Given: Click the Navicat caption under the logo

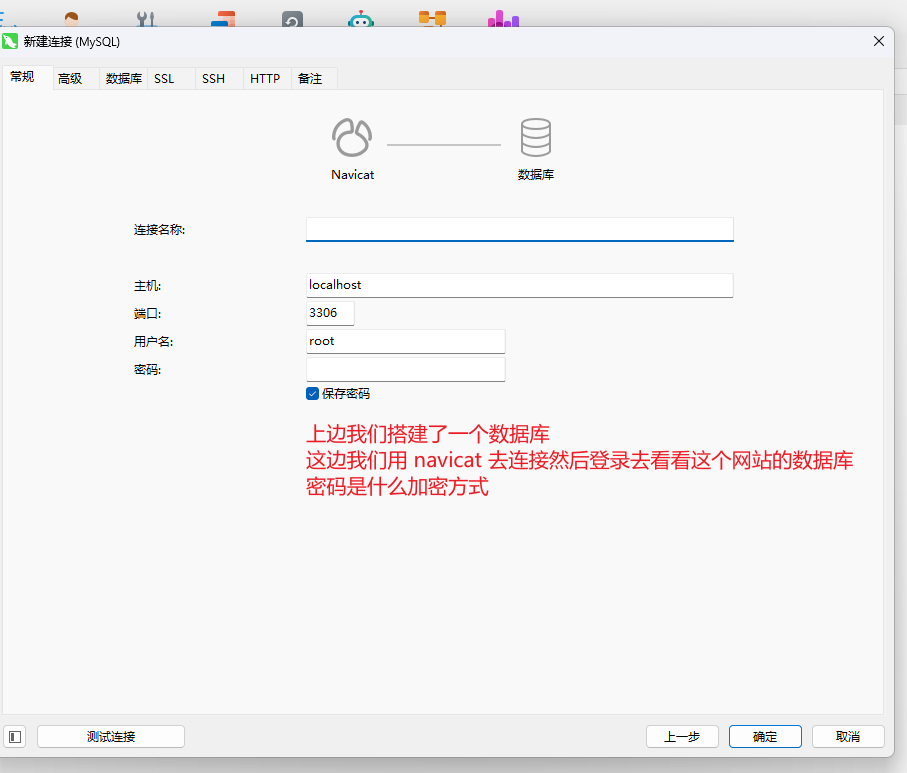Looking at the screenshot, I should (x=352, y=175).
